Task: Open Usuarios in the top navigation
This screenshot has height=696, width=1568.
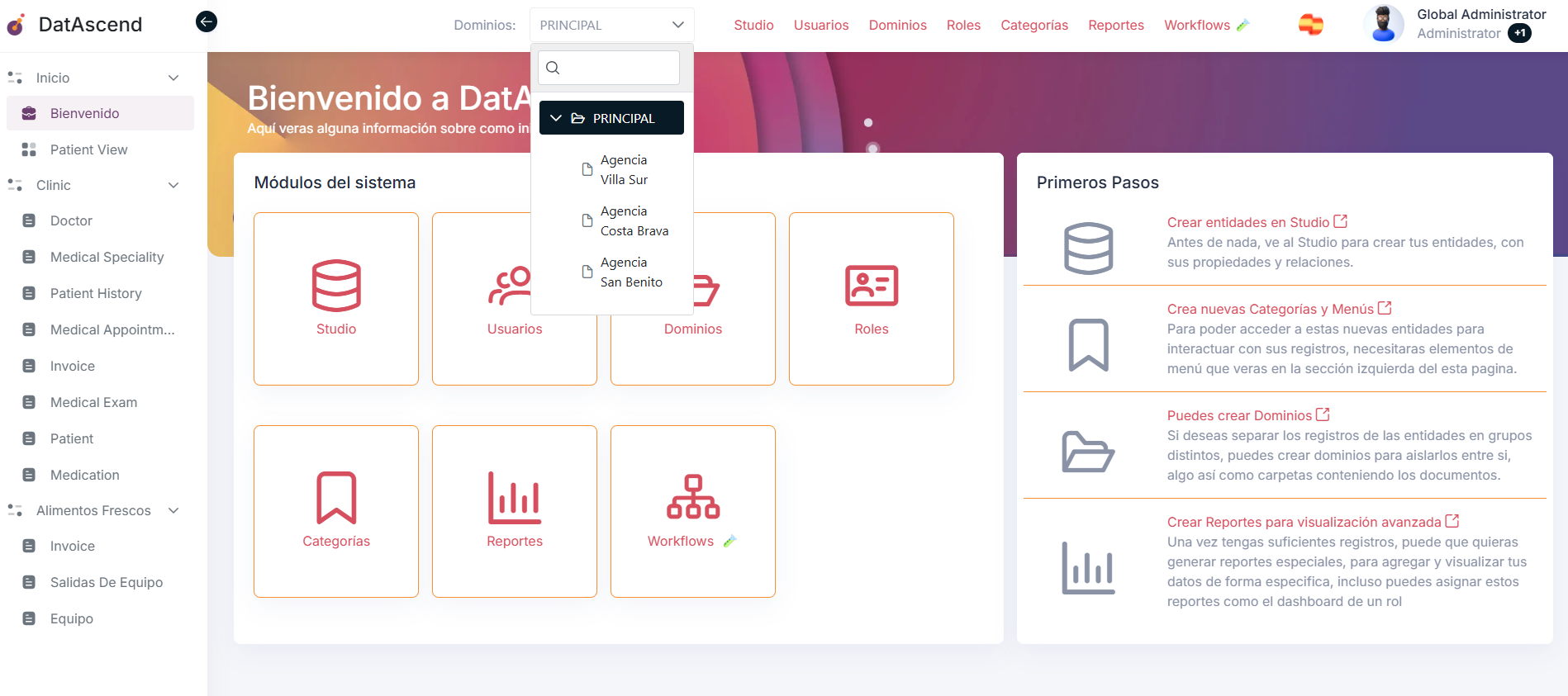Action: click(x=821, y=26)
